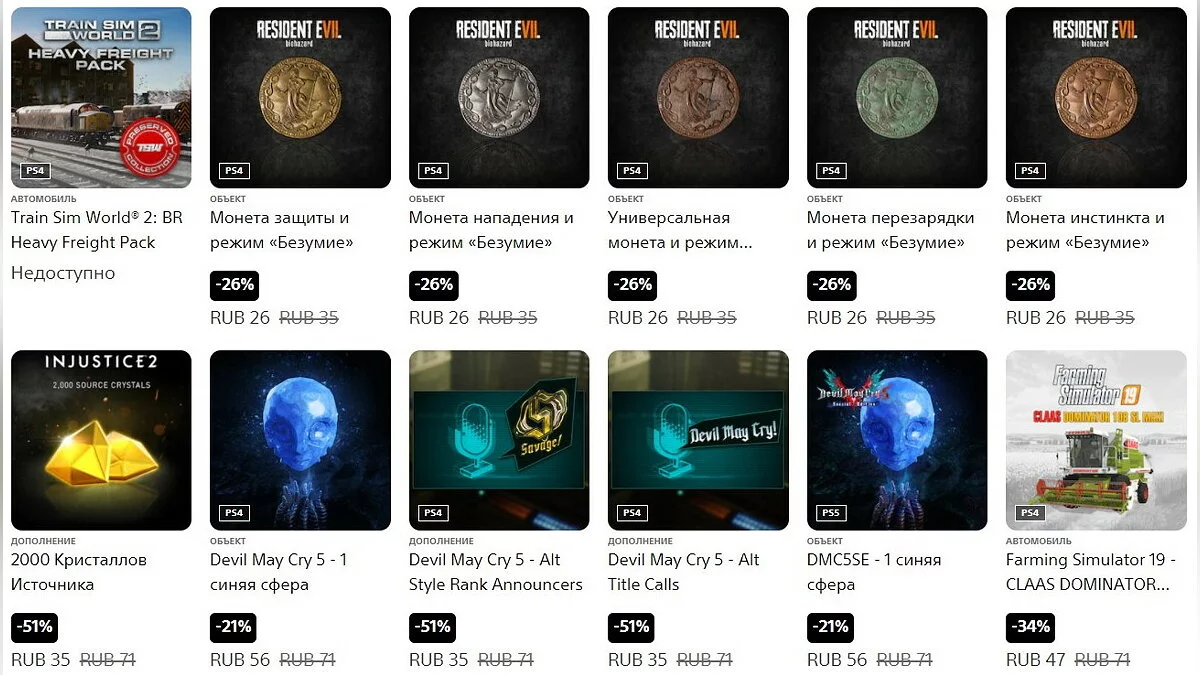The width and height of the screenshot is (1200, 675).
Task: Select the Farming Simulator 19 CLAAS harvester image
Action: pyautogui.click(x=1096, y=440)
